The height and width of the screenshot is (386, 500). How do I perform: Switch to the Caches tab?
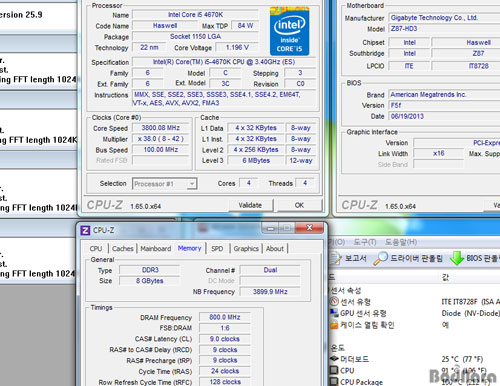[x=122, y=249]
